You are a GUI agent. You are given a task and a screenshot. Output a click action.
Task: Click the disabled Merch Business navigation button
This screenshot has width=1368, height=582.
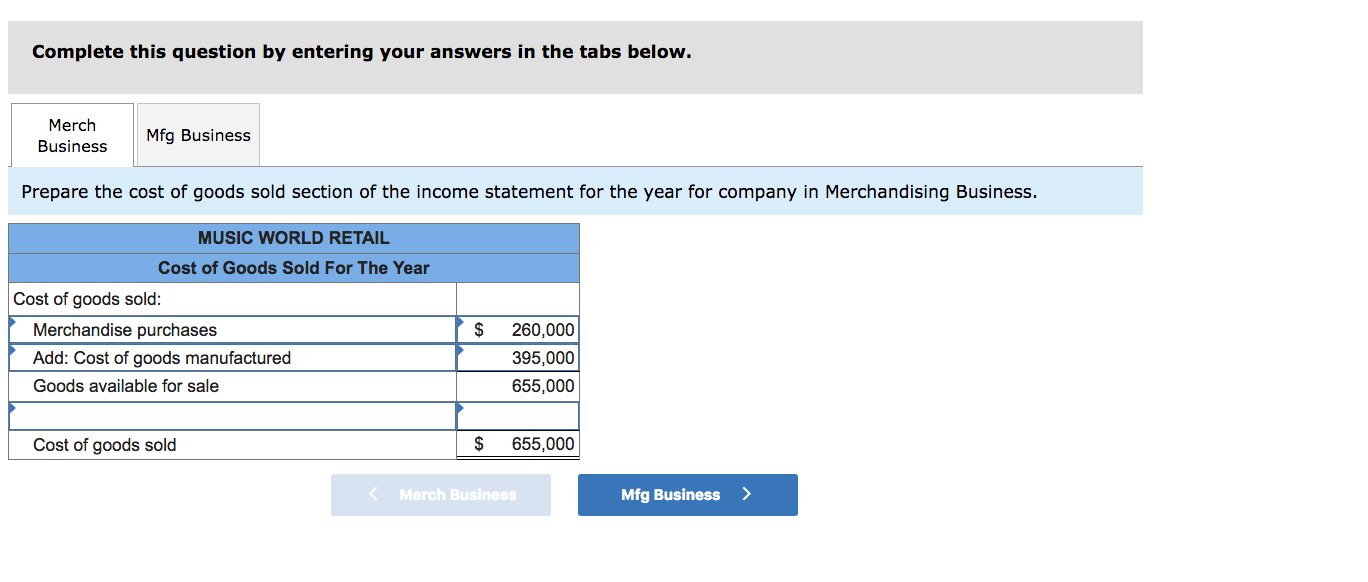pos(440,494)
